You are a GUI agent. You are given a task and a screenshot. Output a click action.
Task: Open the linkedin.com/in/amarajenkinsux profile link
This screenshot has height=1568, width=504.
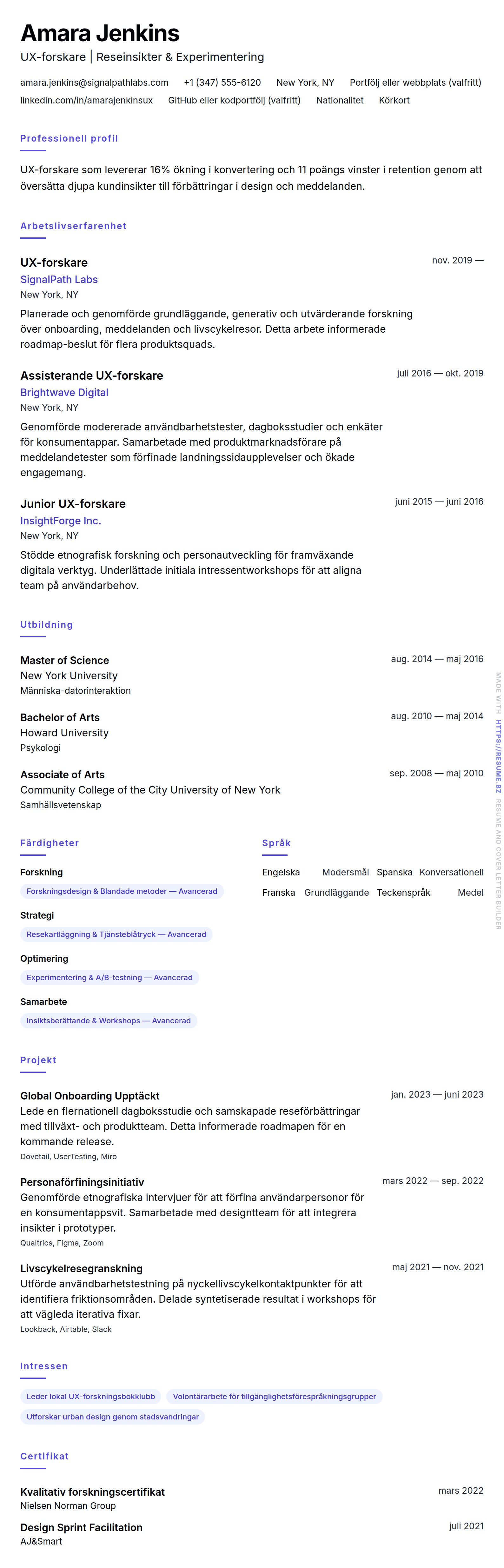point(86,100)
